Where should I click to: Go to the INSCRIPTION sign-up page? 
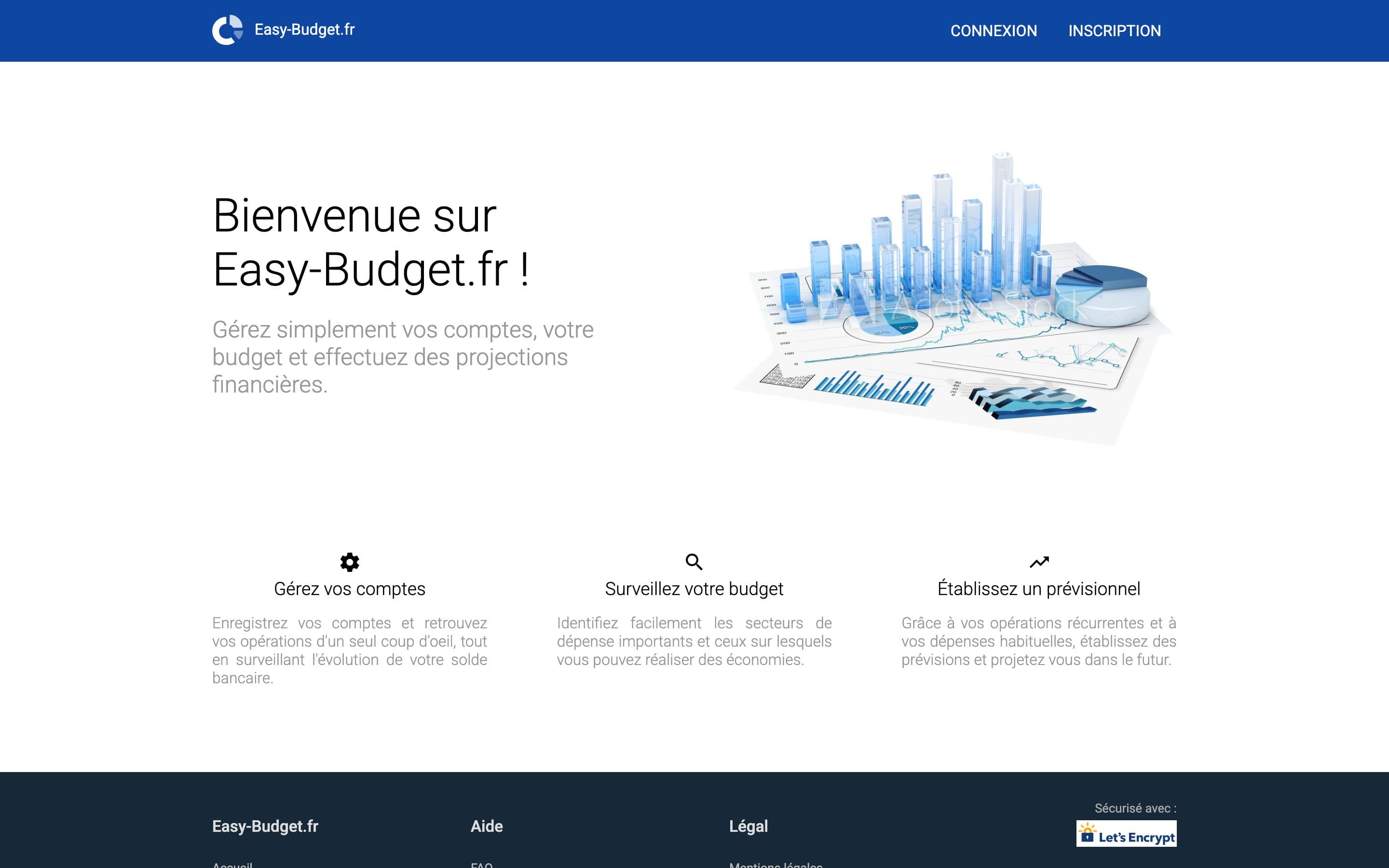1114,31
